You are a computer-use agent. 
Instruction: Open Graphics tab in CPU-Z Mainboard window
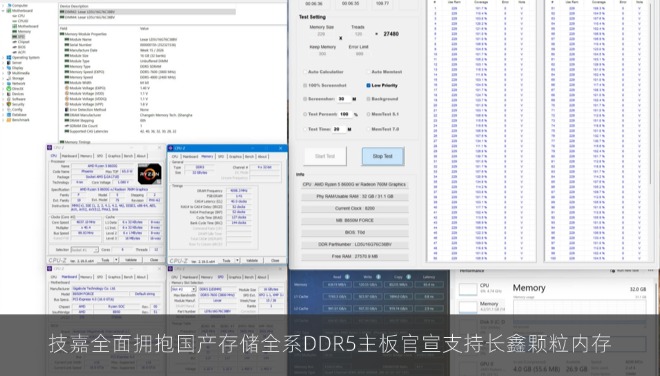pyautogui.click(x=114, y=277)
